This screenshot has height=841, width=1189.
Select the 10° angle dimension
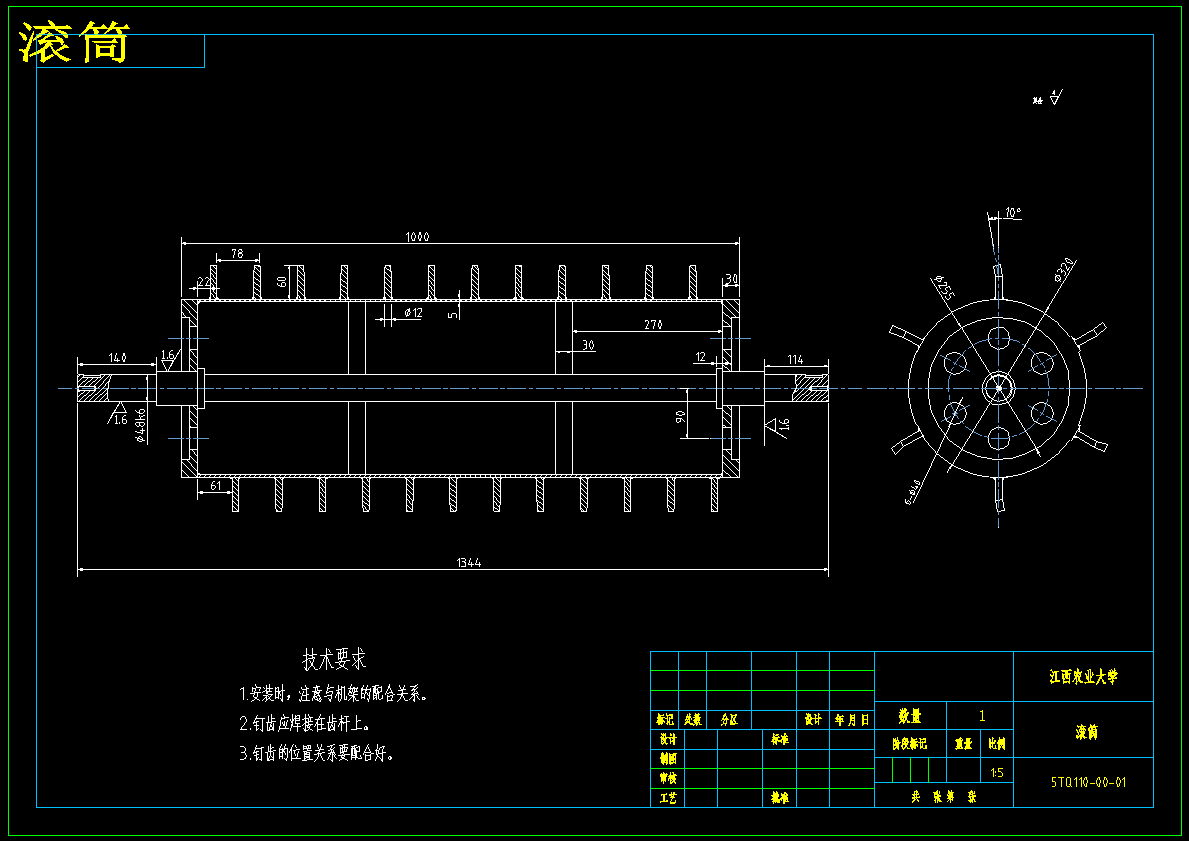point(1013,213)
